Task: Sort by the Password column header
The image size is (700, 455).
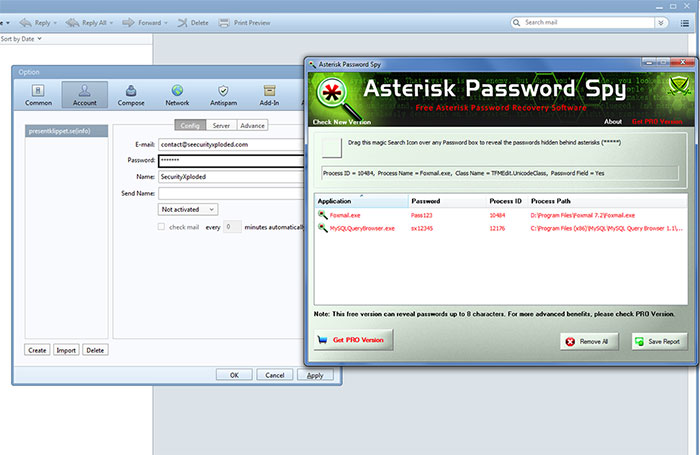Action: [447, 201]
